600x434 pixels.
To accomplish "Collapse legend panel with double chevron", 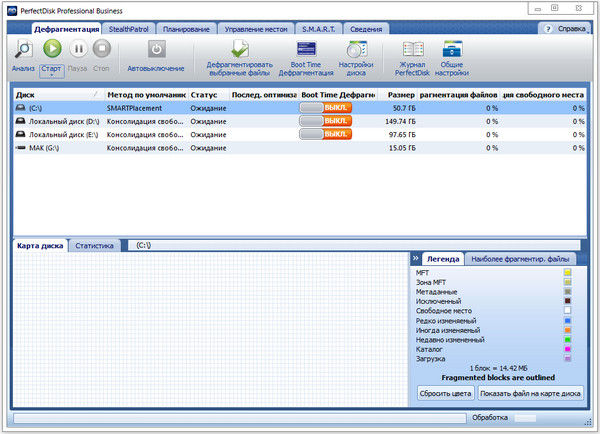I will 416,257.
